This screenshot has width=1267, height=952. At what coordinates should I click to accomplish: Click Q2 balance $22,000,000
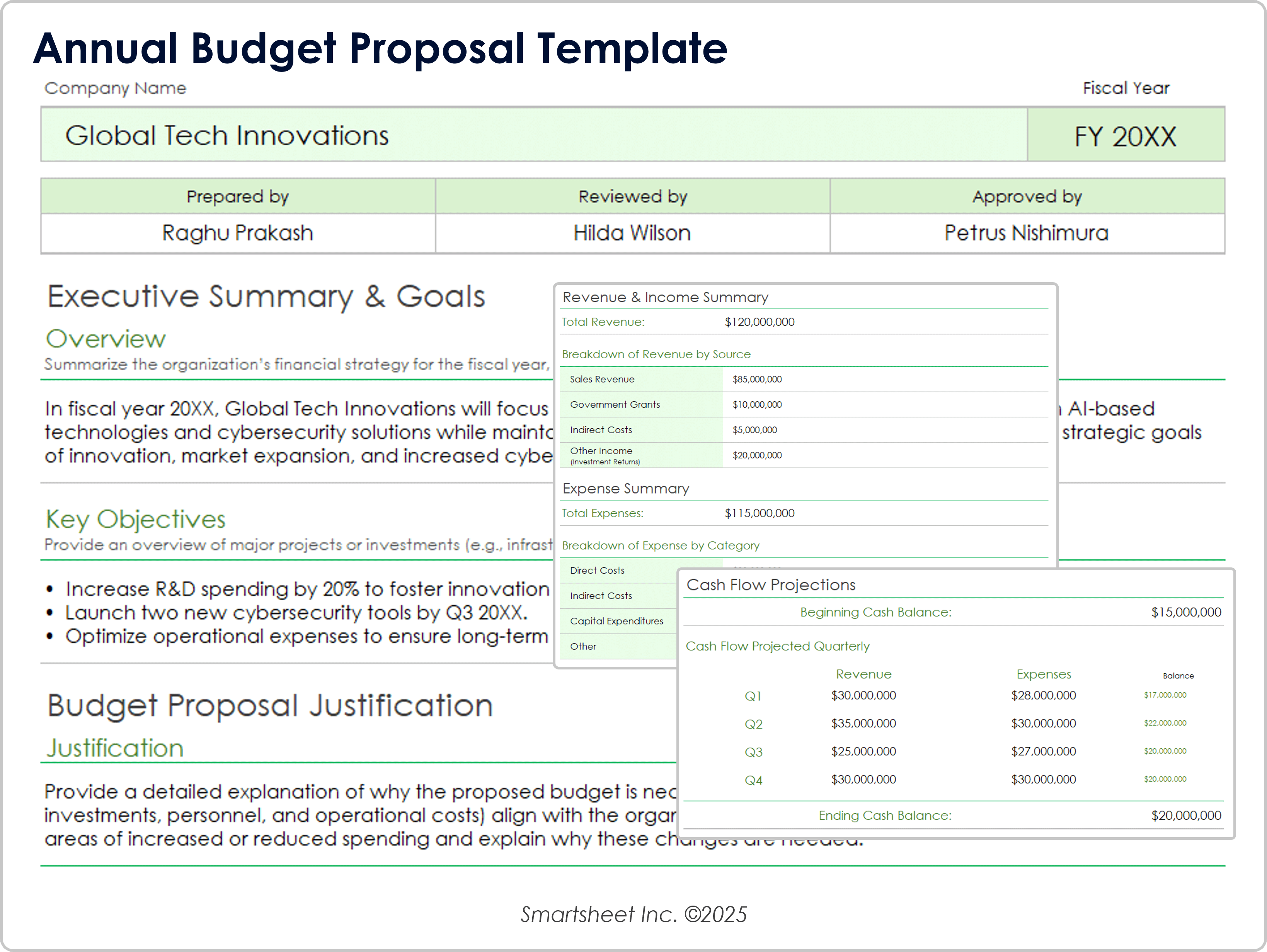click(1165, 723)
